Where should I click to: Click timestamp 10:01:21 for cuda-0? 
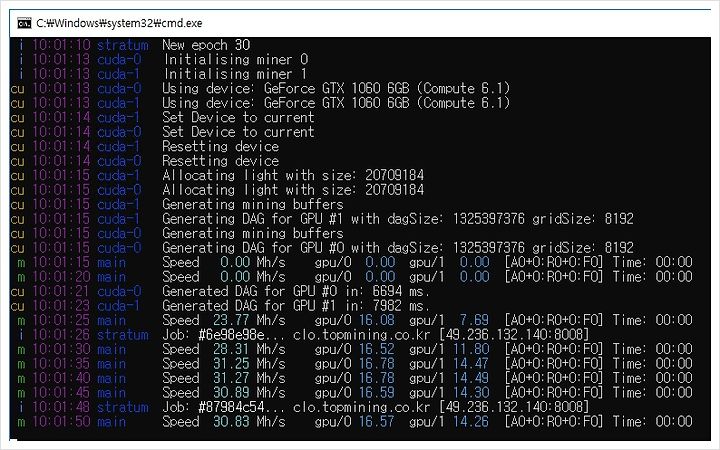(x=62, y=291)
